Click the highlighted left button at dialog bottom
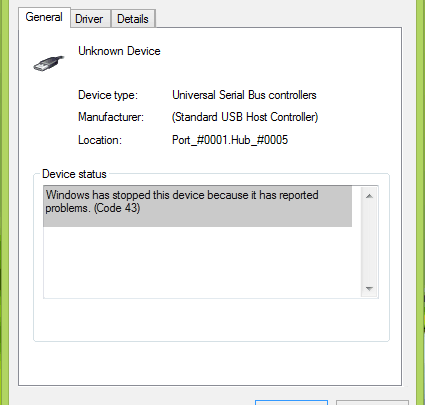This screenshot has width=425, height=405. (x=291, y=402)
